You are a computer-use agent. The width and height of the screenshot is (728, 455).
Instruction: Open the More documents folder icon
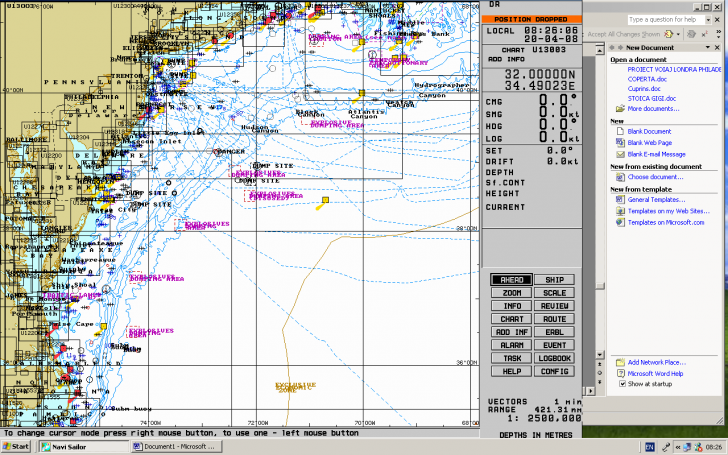tap(621, 108)
